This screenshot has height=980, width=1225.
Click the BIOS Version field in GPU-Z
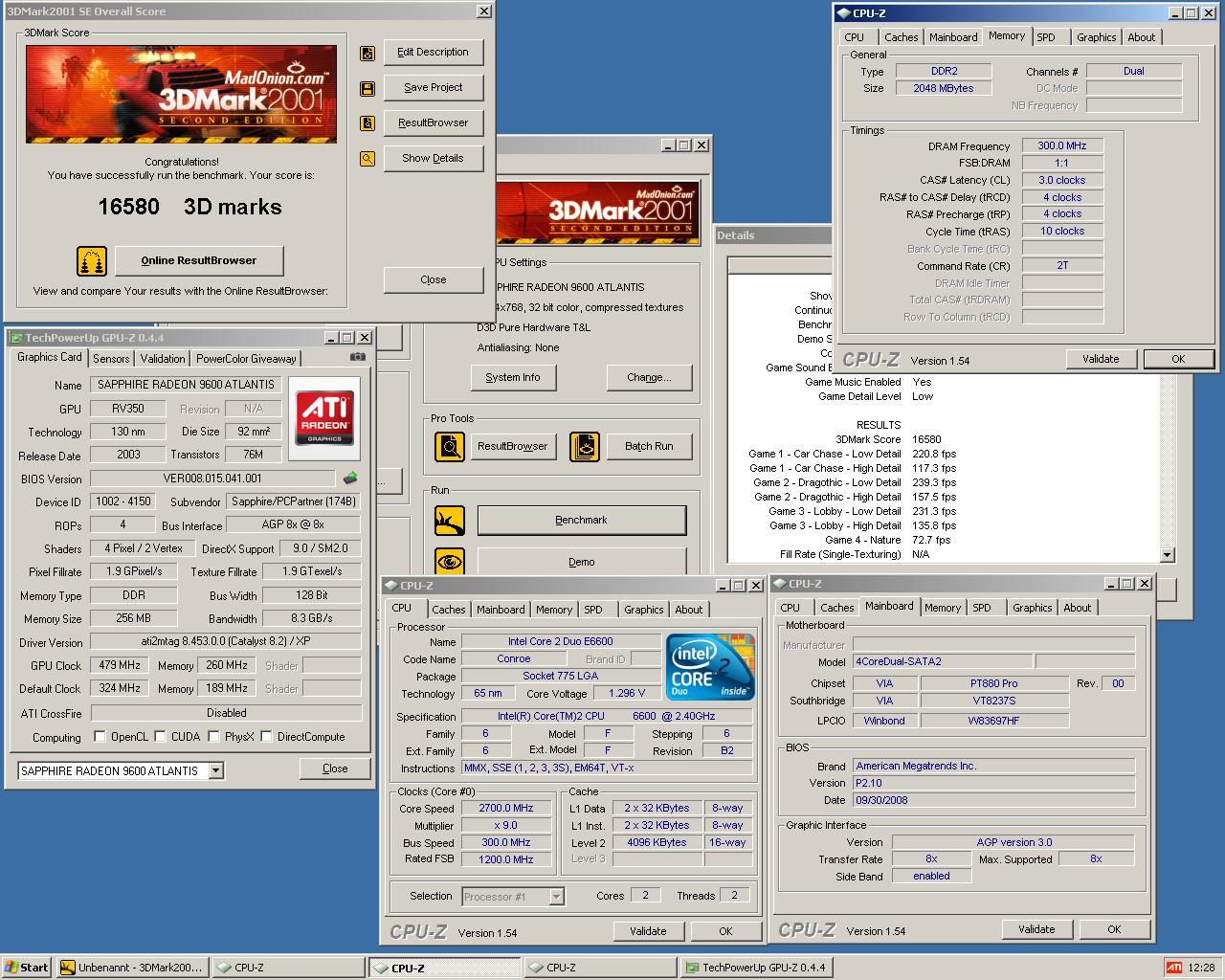[212, 479]
